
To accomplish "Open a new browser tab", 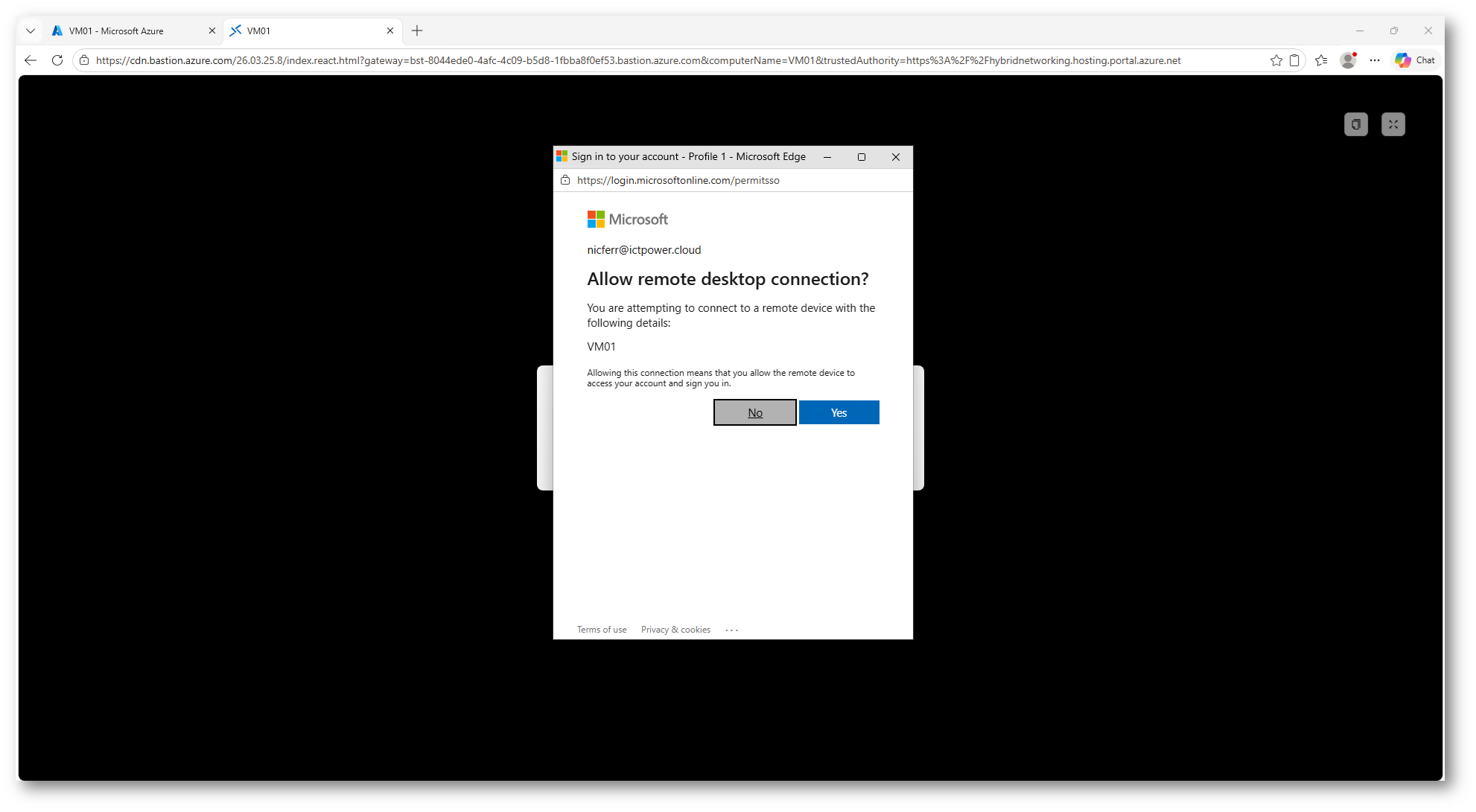I will tap(417, 31).
